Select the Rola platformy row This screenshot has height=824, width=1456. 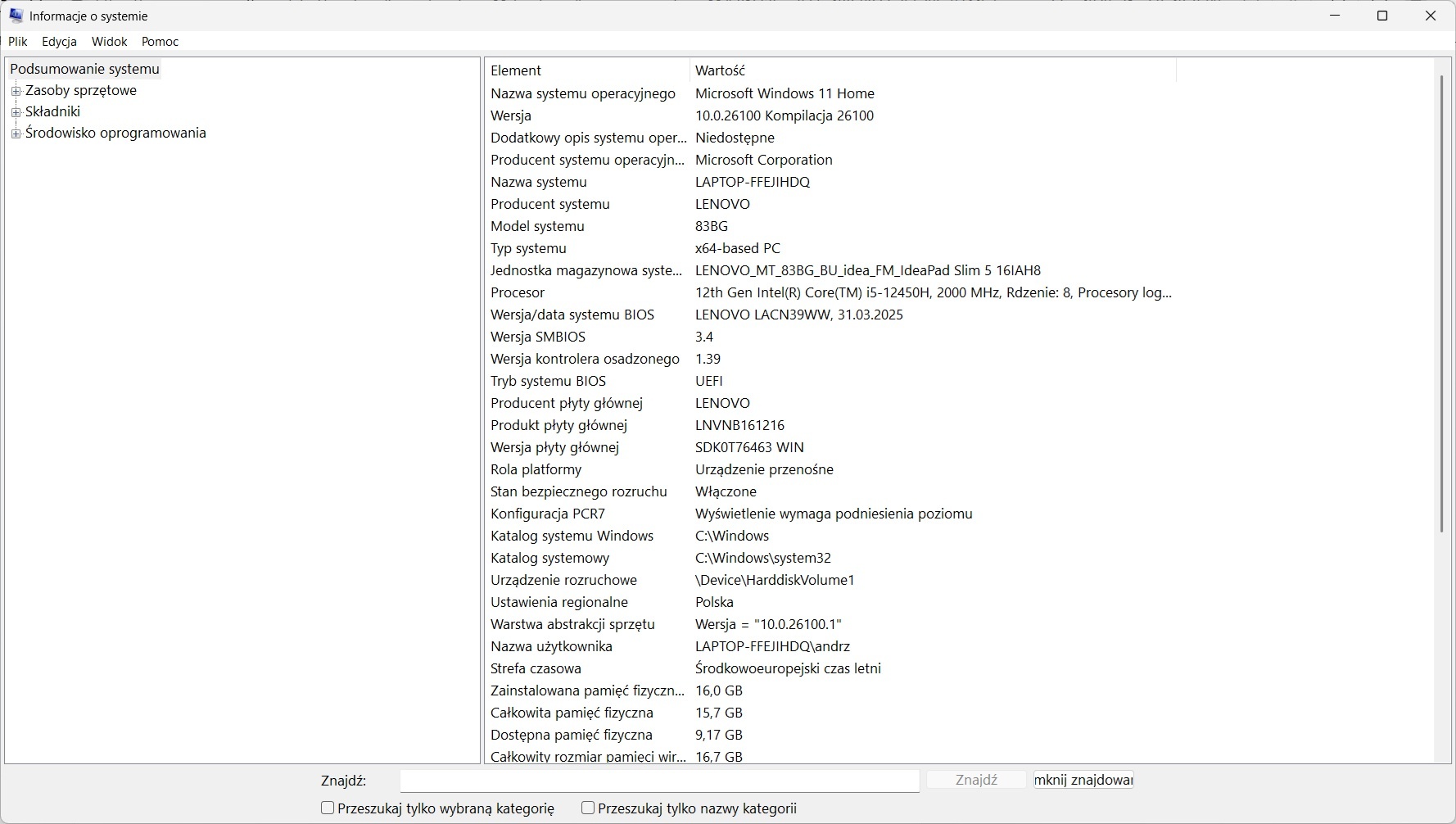point(831,469)
